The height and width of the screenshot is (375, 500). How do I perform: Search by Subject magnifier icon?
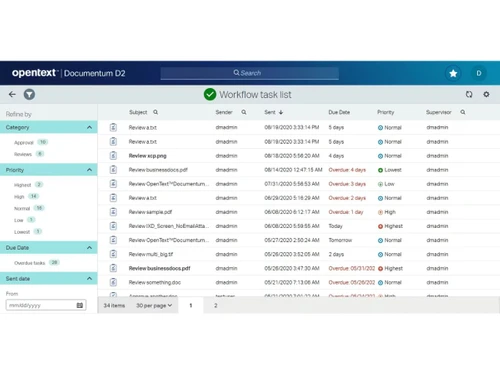coord(156,112)
